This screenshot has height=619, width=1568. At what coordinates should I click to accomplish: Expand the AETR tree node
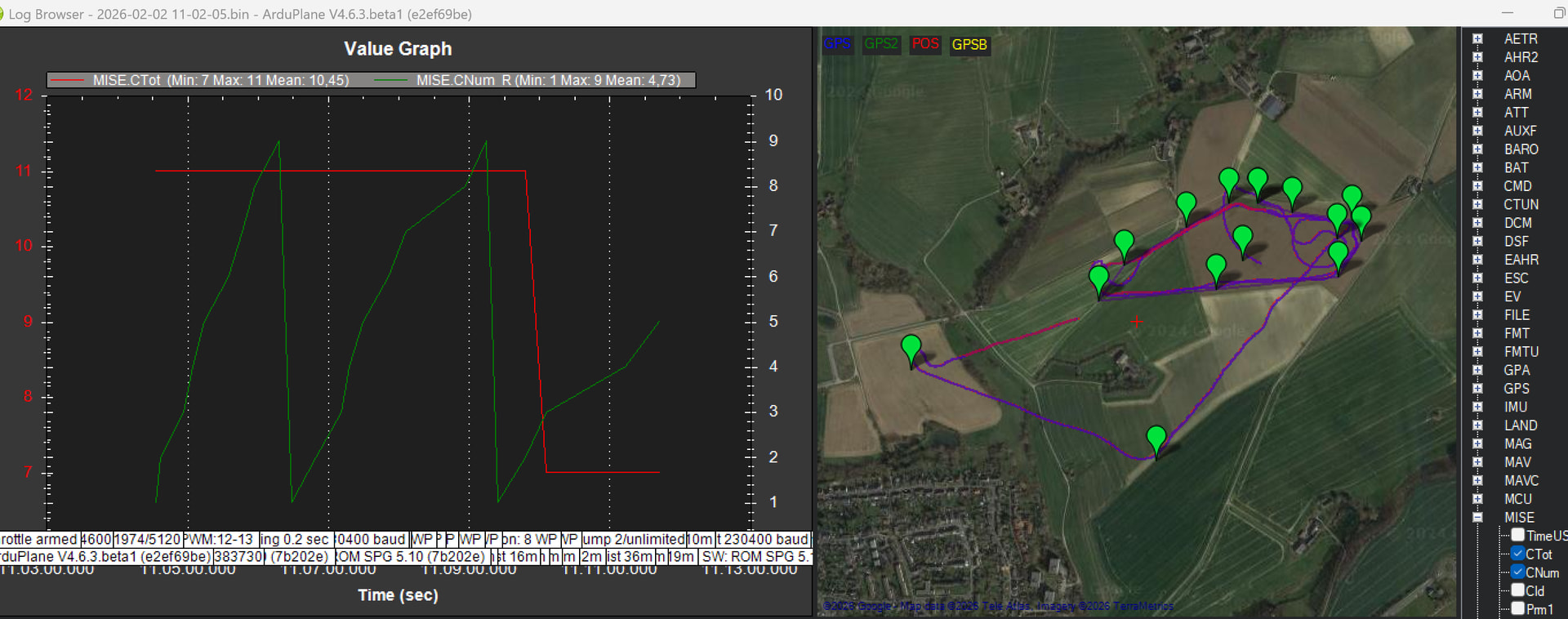tap(1477, 38)
